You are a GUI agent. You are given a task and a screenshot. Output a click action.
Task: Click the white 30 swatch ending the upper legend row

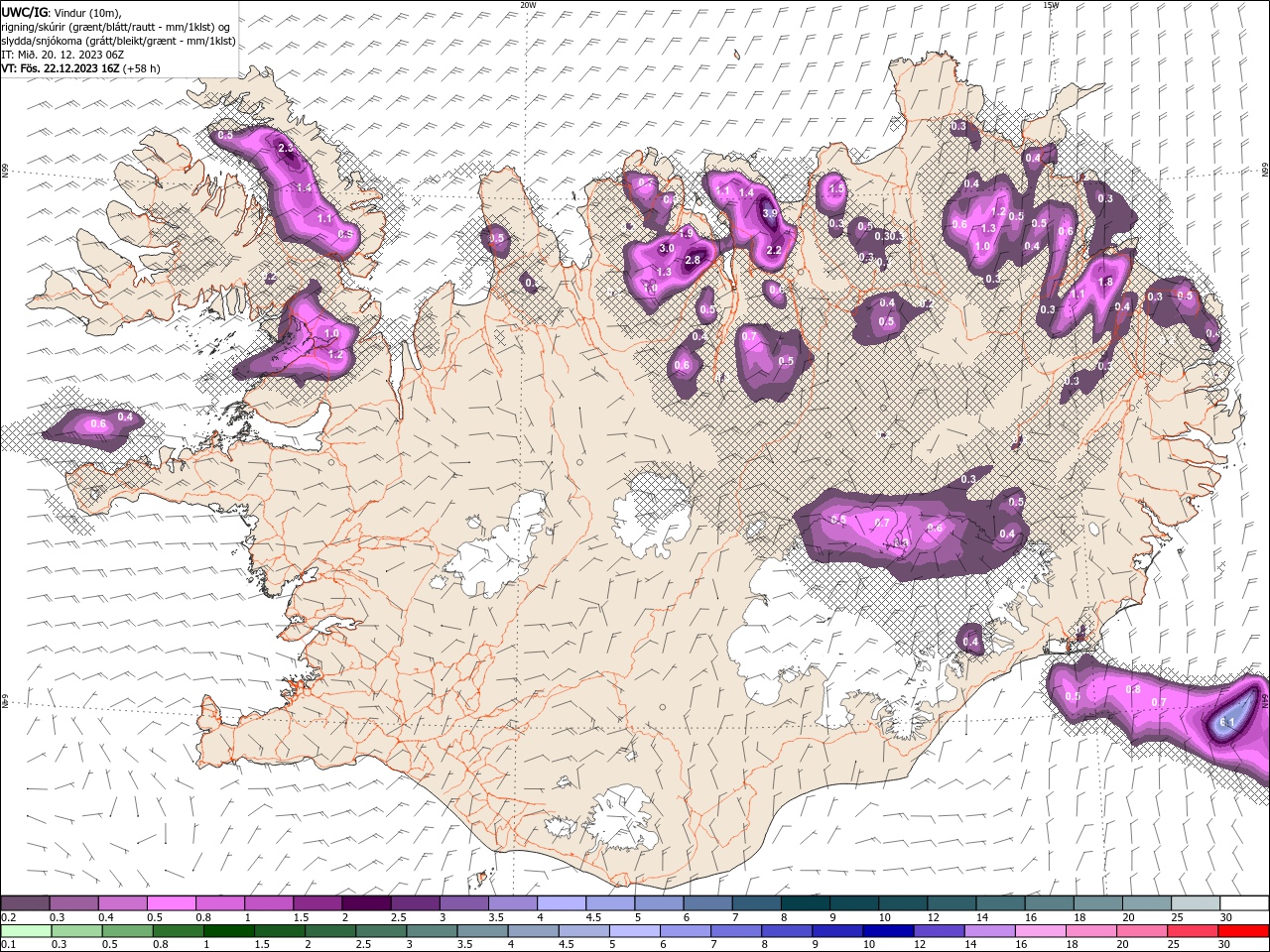click(x=1244, y=903)
